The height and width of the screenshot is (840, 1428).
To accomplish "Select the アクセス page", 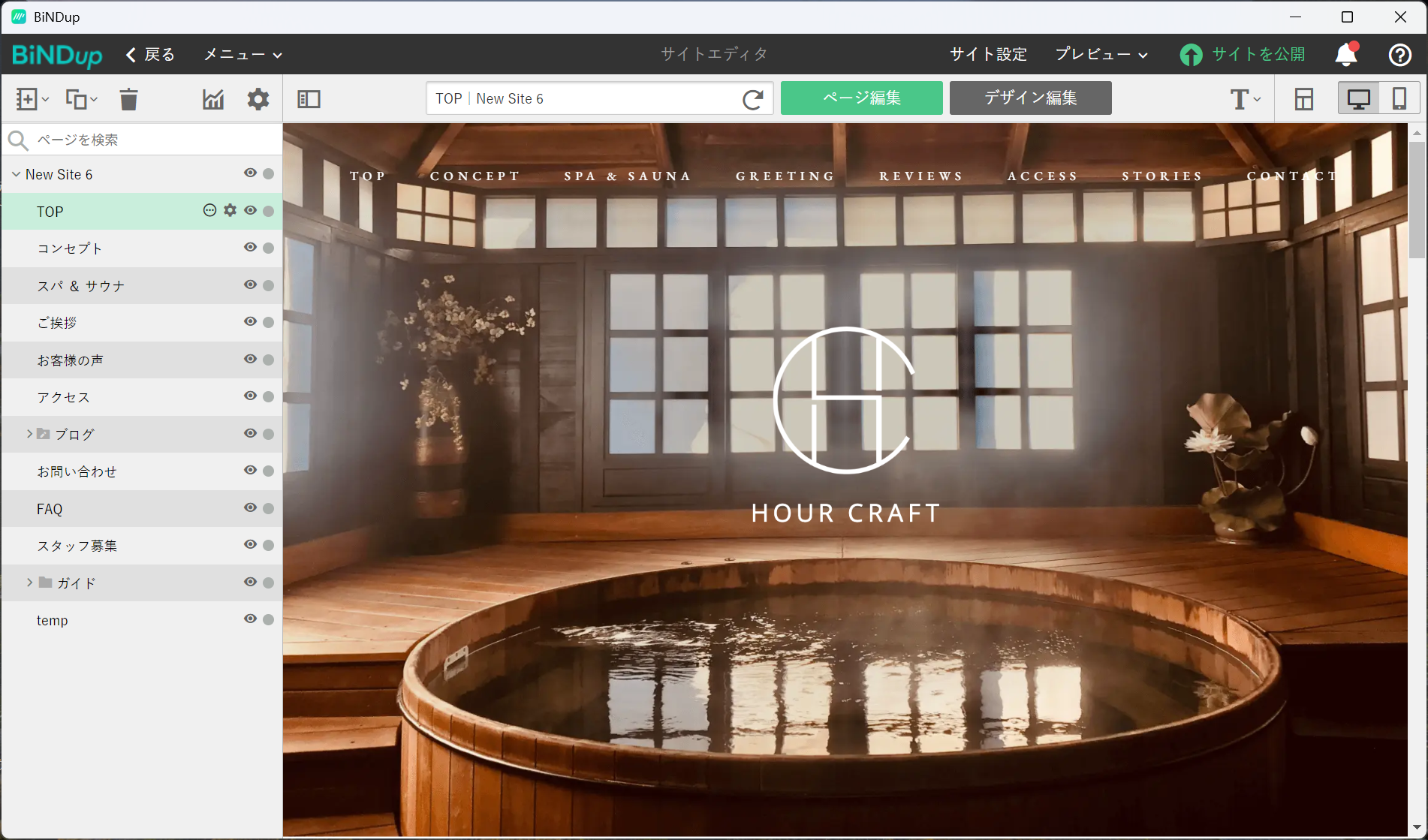I will 142,397.
